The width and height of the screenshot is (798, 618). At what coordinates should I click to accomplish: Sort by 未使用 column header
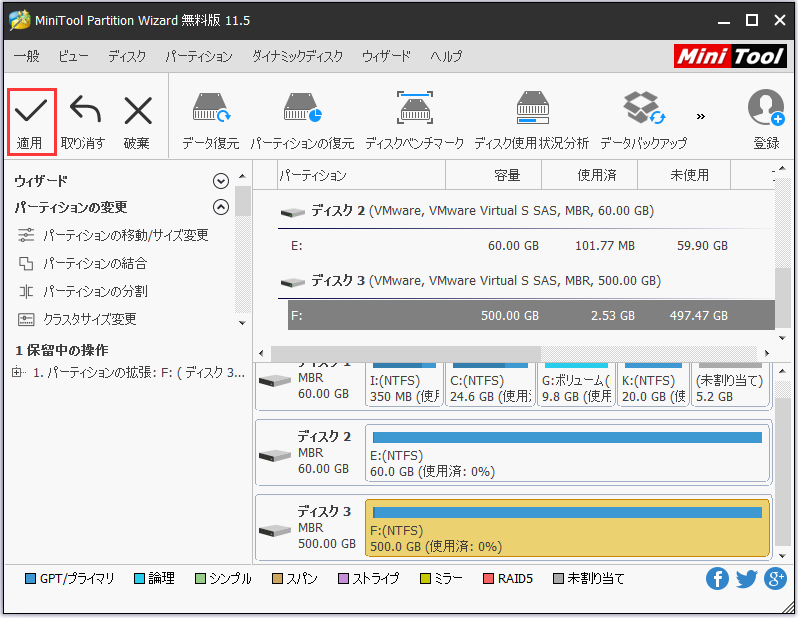click(684, 175)
